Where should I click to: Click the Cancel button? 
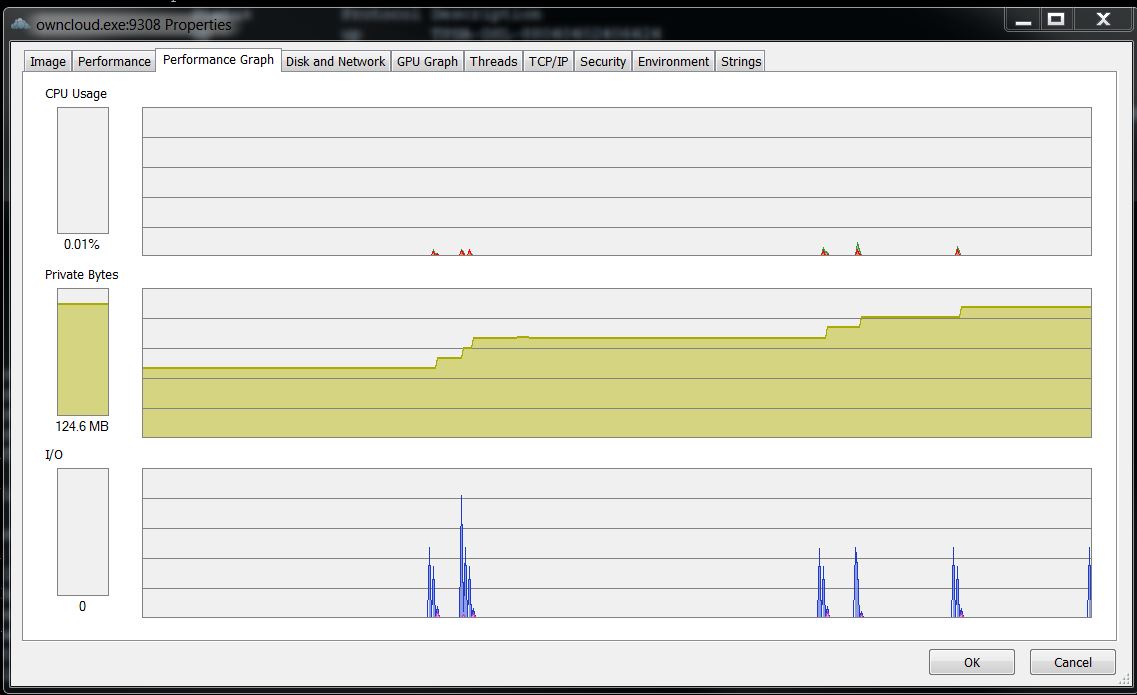(x=1072, y=662)
